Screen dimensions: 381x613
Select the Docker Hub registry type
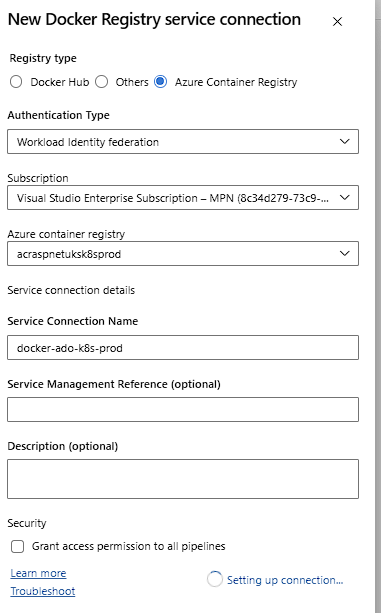[16, 82]
